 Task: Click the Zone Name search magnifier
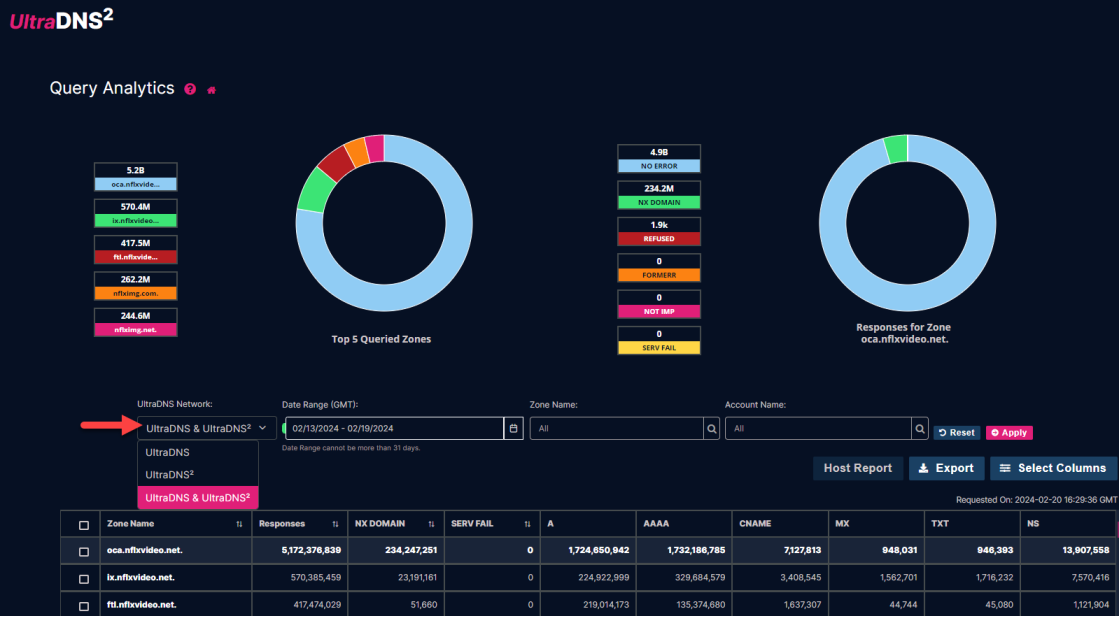click(x=712, y=429)
